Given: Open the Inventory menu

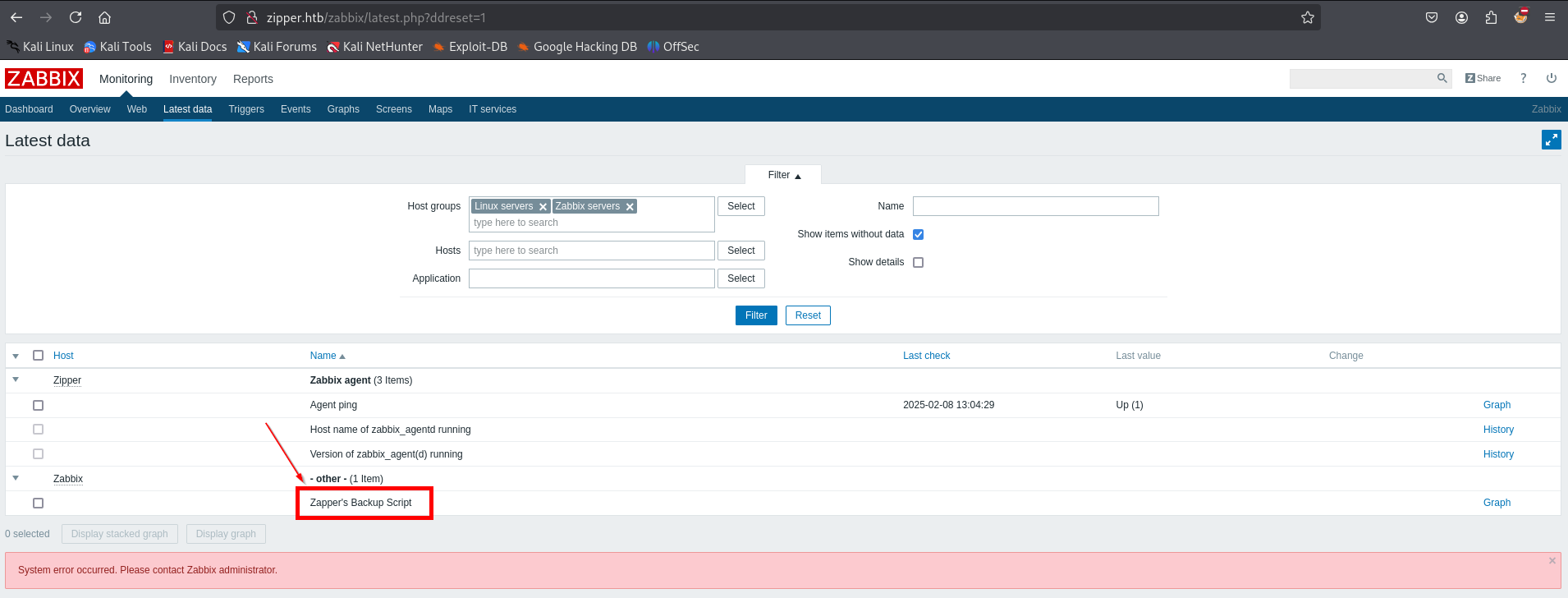Looking at the screenshot, I should (193, 79).
